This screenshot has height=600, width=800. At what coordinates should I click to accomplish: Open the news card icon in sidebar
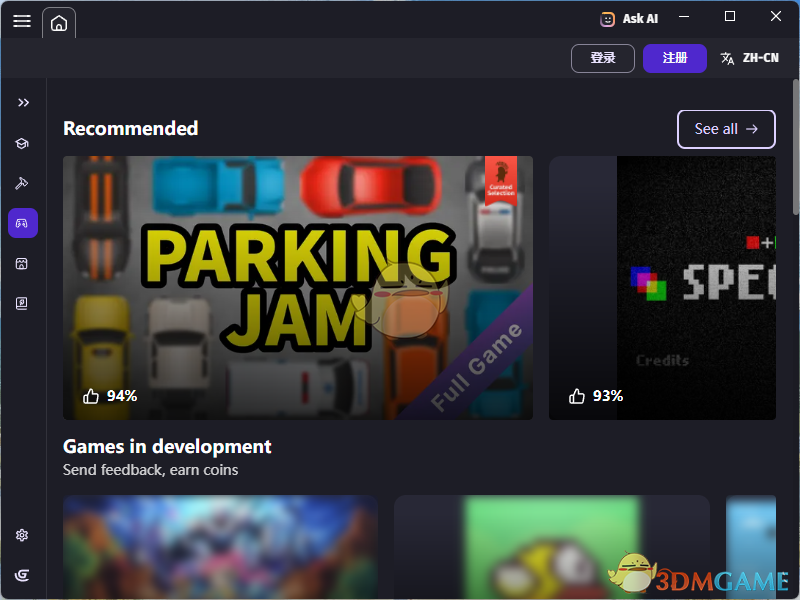(x=22, y=303)
